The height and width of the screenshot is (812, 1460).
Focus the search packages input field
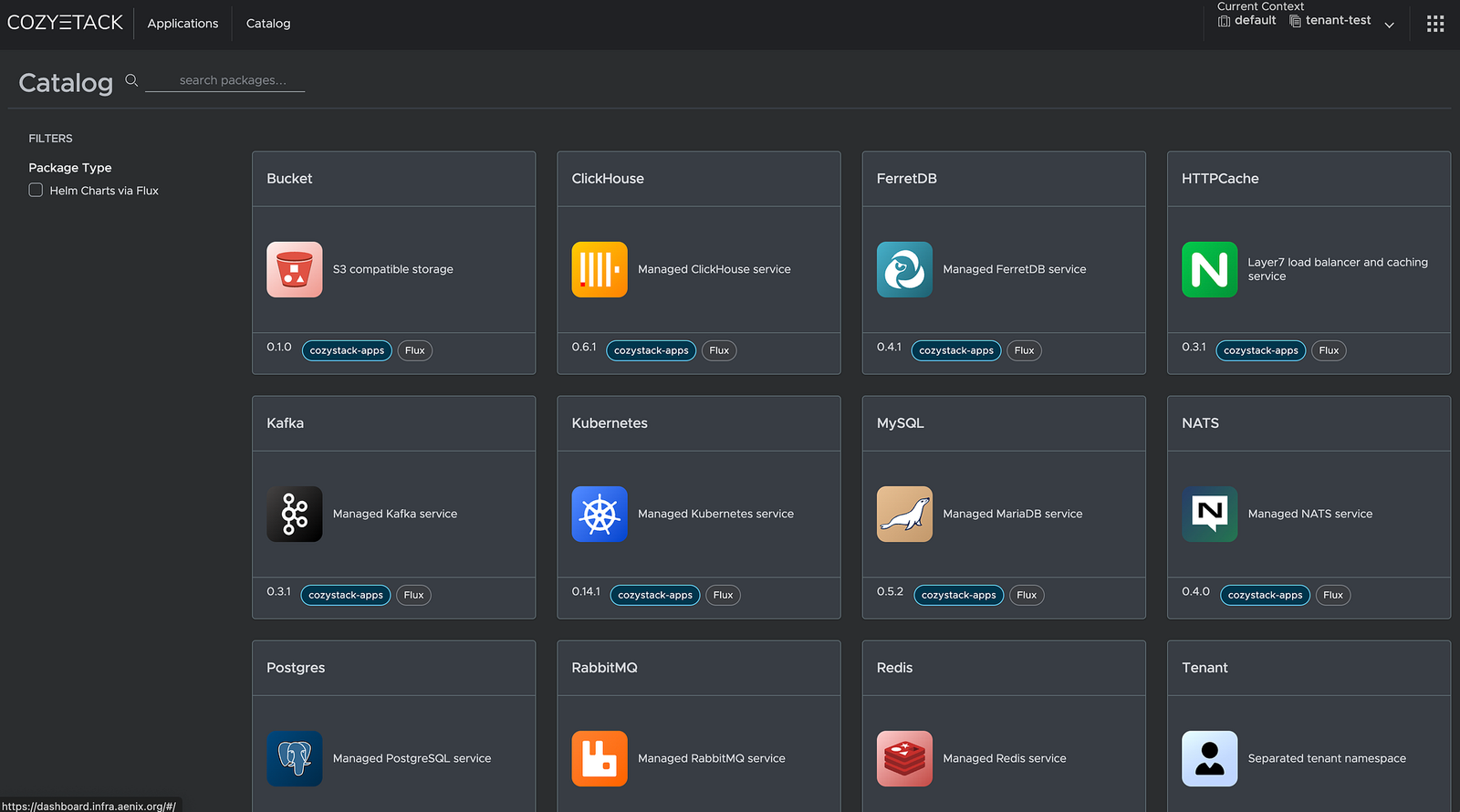click(225, 80)
